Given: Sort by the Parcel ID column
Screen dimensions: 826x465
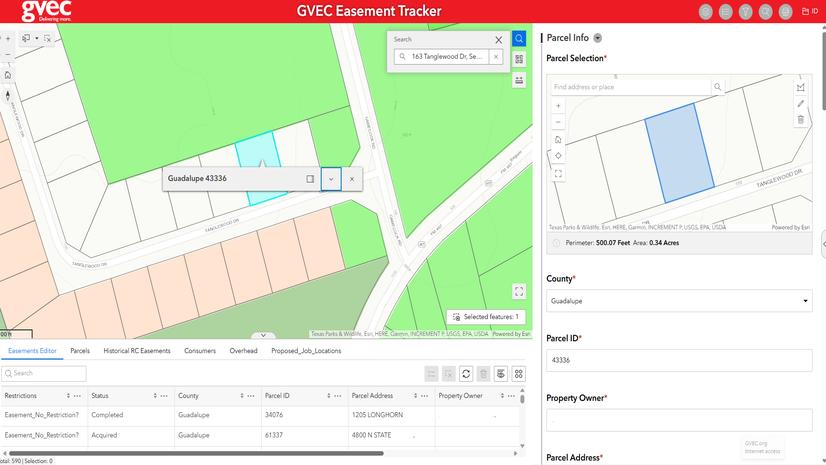Looking at the screenshot, I should [x=329, y=396].
